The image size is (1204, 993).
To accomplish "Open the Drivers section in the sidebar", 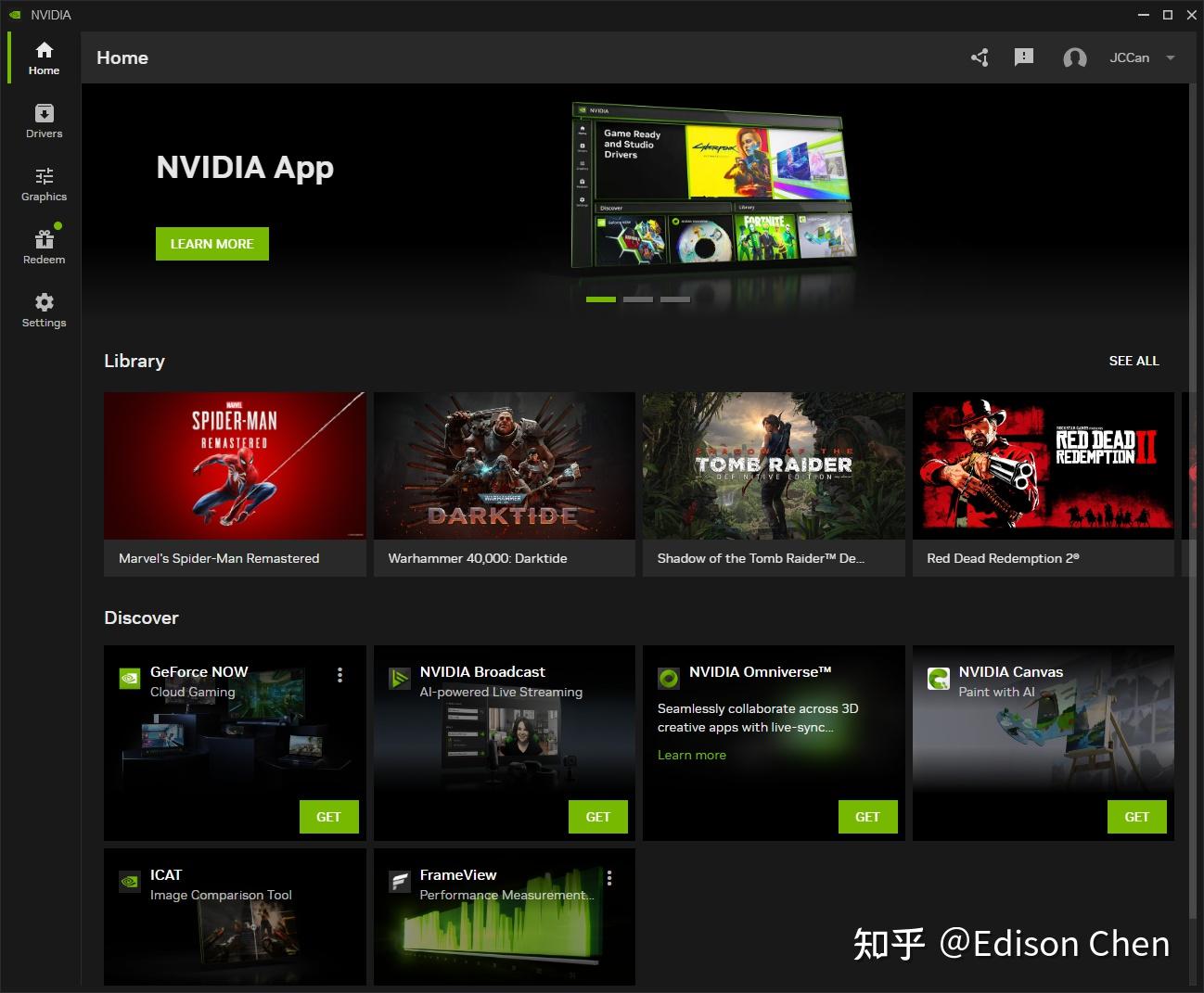I will coord(44,121).
